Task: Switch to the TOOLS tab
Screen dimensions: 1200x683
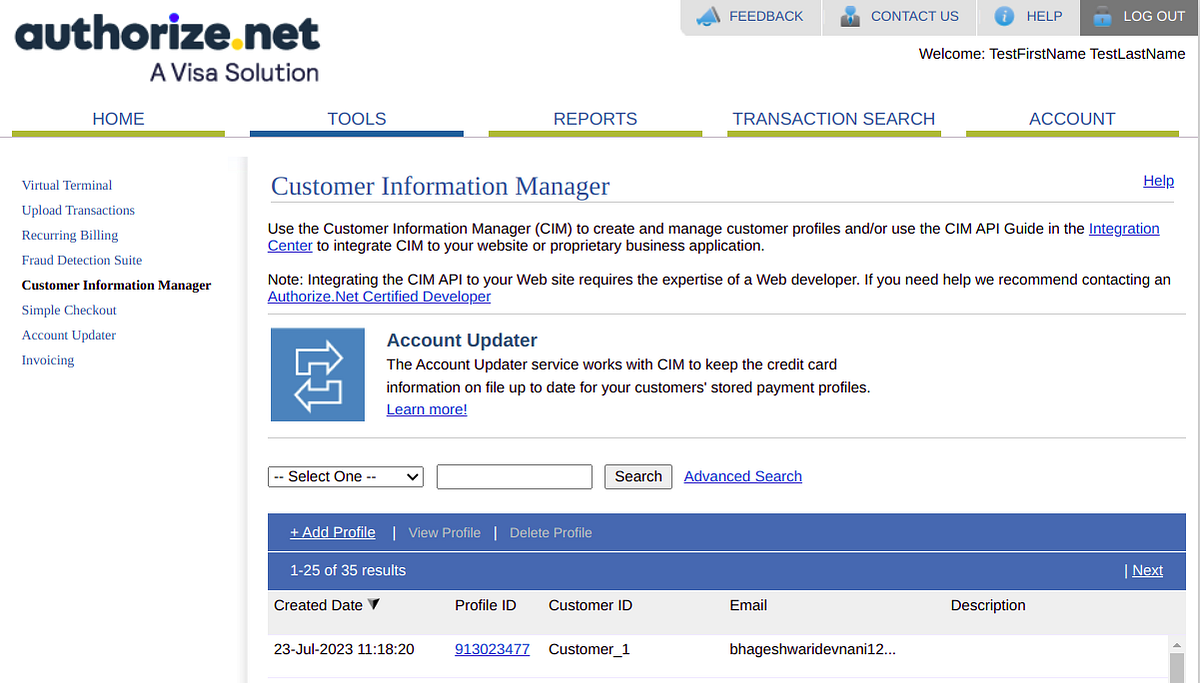Action: (x=356, y=118)
